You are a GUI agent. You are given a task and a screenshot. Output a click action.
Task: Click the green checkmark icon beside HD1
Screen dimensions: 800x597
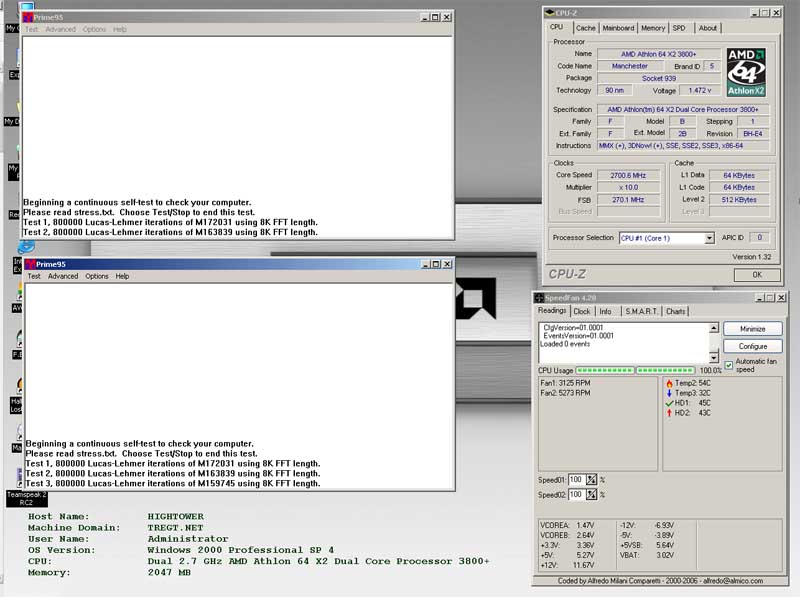click(x=669, y=403)
